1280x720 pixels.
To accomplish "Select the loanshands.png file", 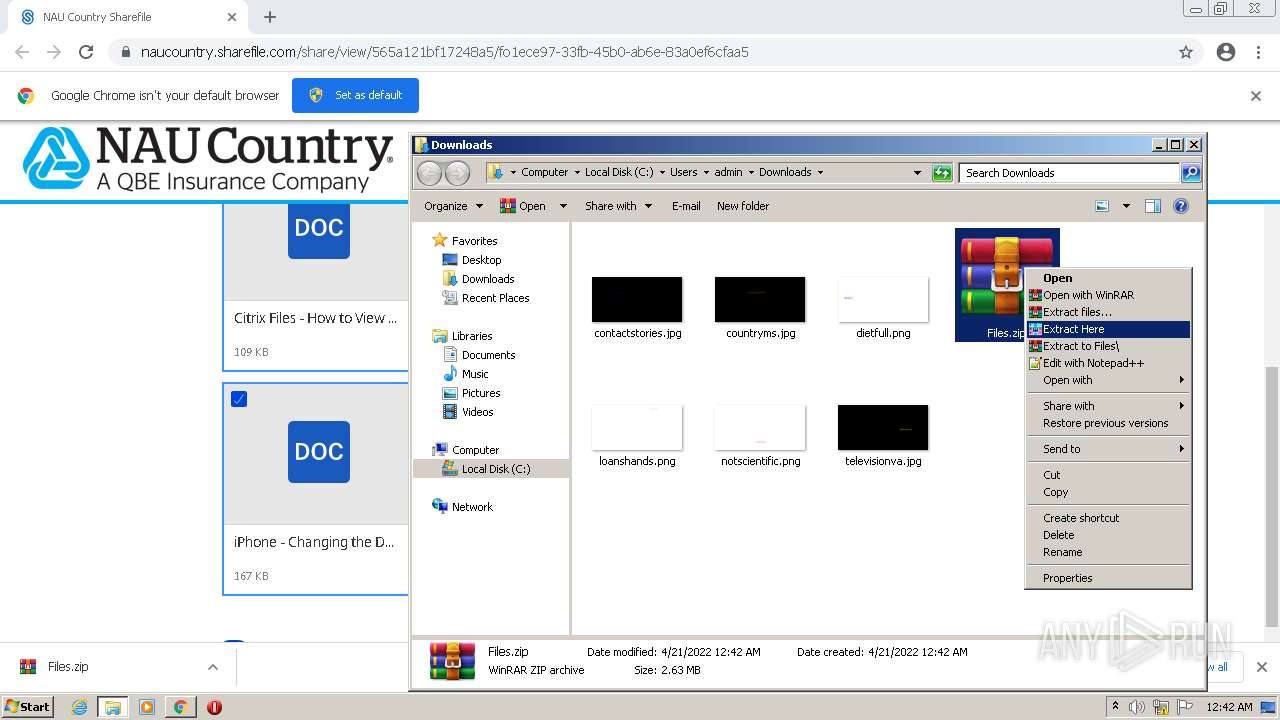I will [637, 436].
